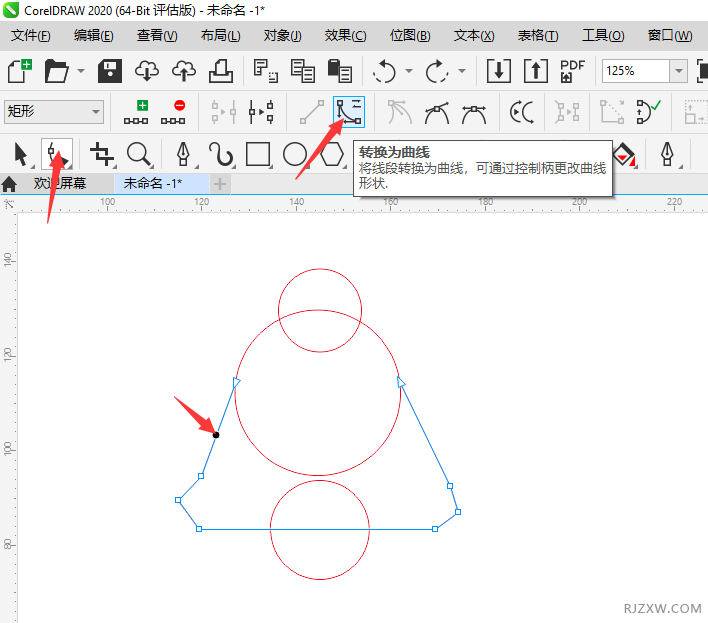Click the Print icon
708x623 pixels.
click(221, 71)
